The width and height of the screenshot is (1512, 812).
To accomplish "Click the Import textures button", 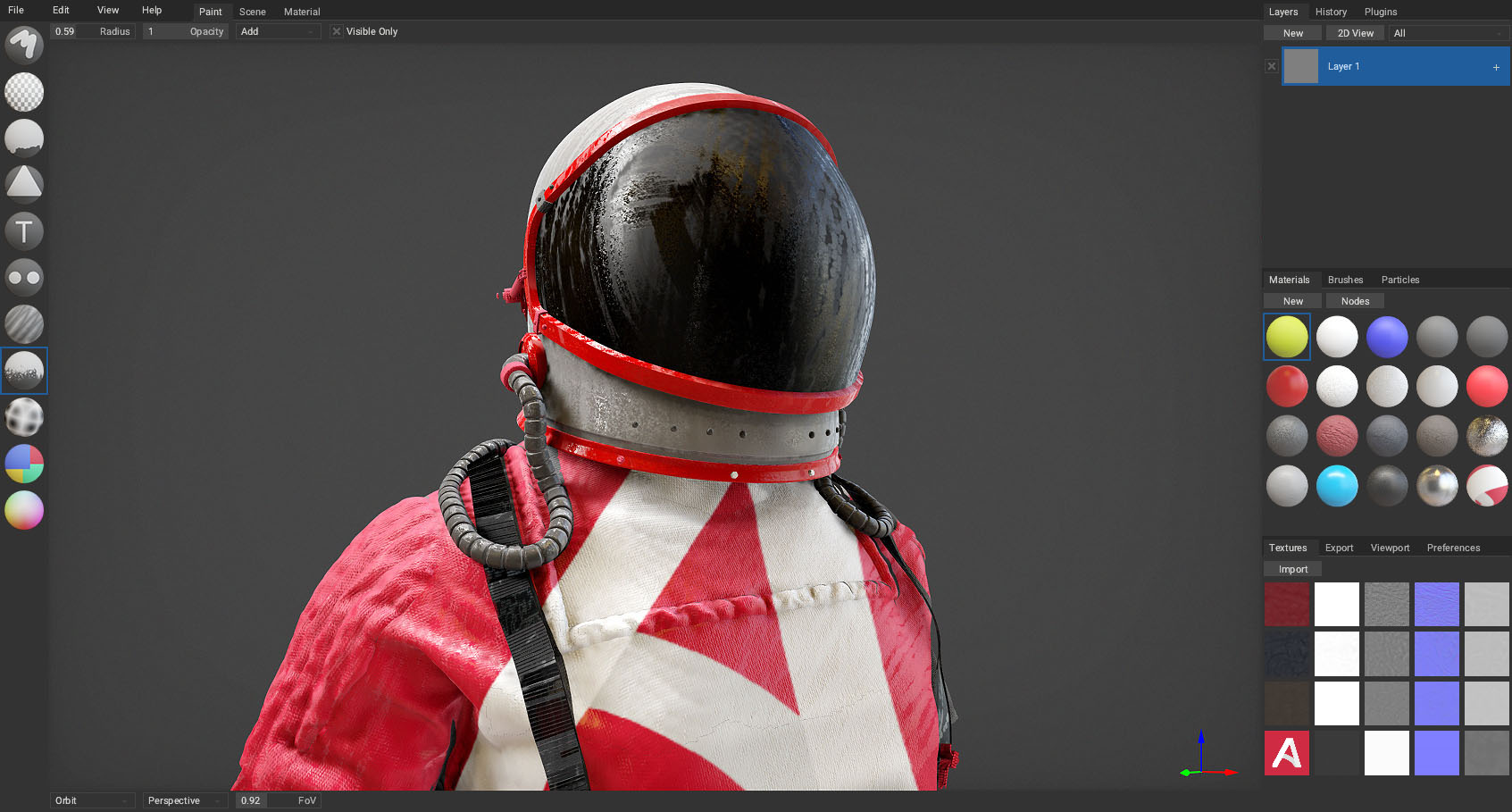I will pos(1292,569).
